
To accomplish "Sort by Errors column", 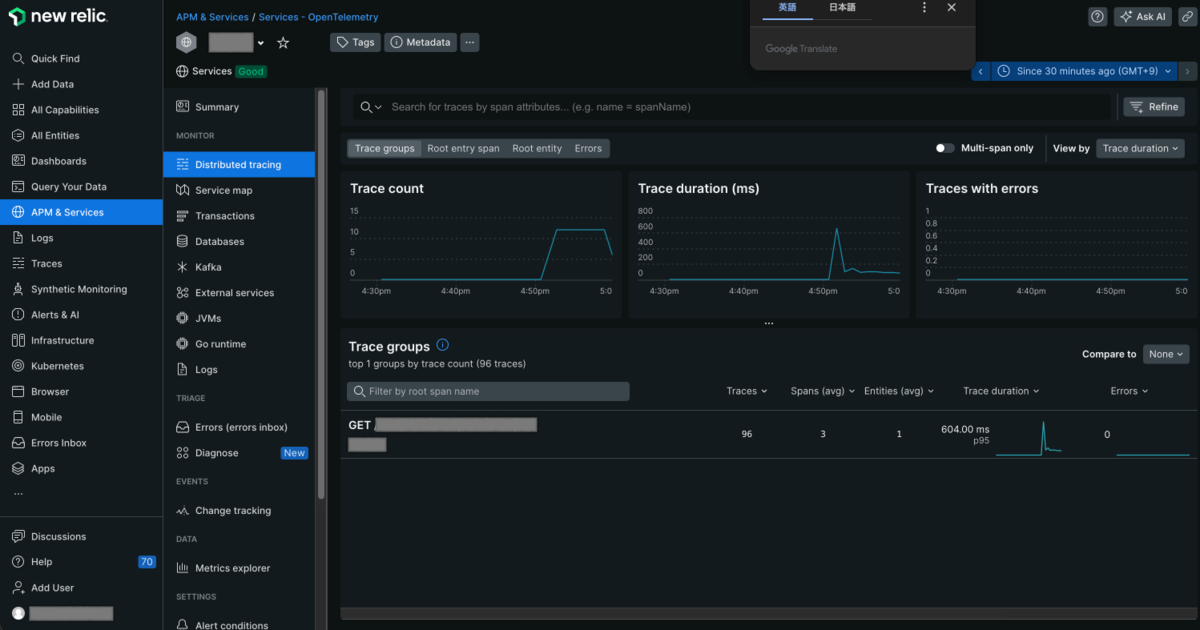I will (x=1130, y=391).
